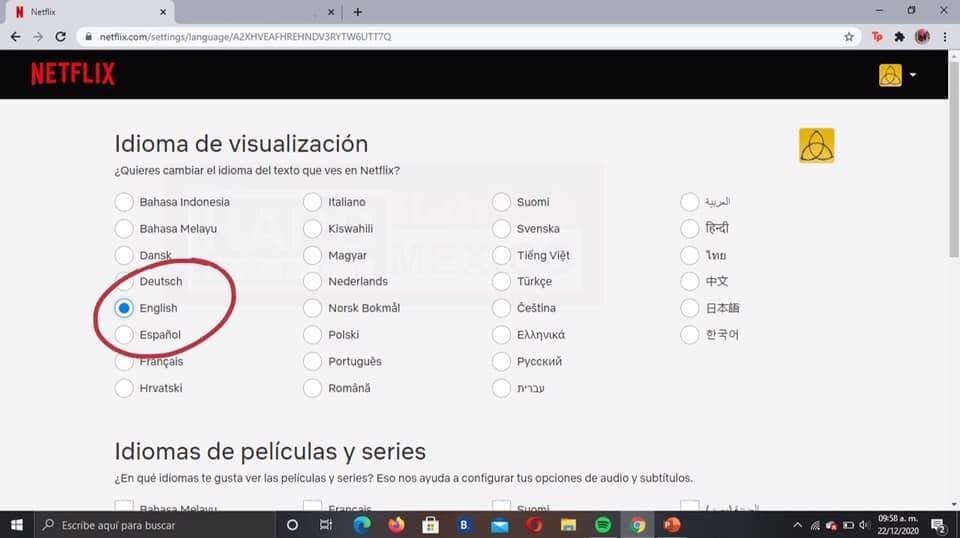Choose Dansk as display language
Viewport: 960px width, 538px height.
coord(124,255)
